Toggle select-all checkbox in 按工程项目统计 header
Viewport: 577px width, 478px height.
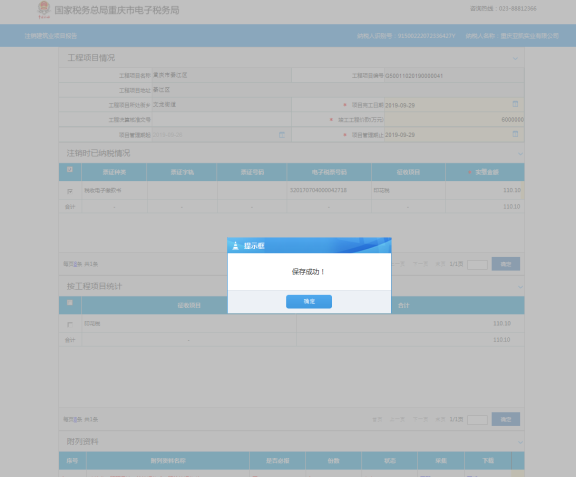coord(70,302)
